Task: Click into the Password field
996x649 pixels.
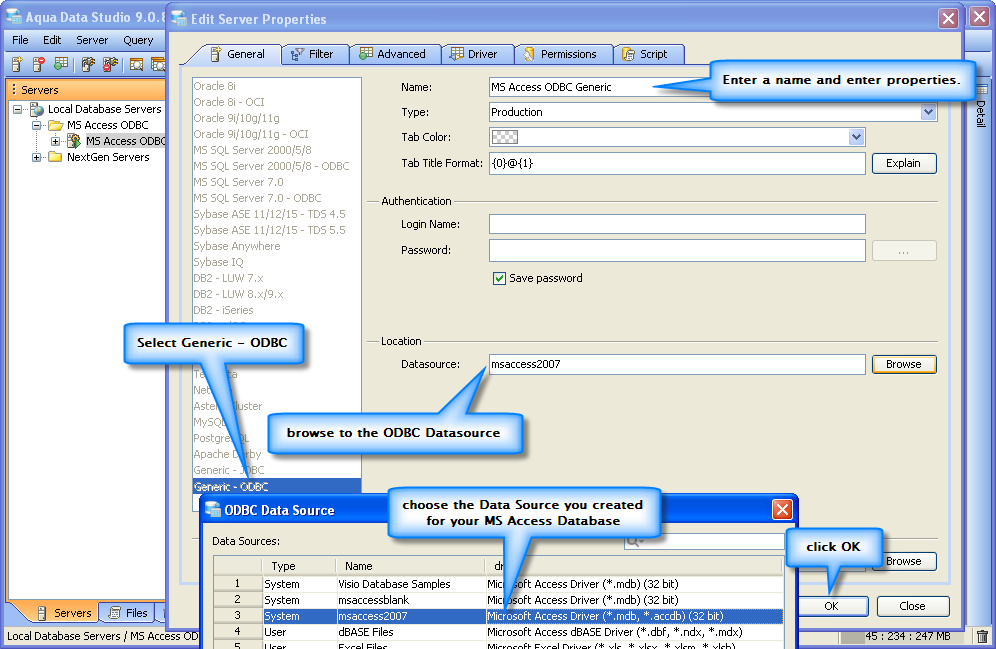Action: (x=677, y=250)
